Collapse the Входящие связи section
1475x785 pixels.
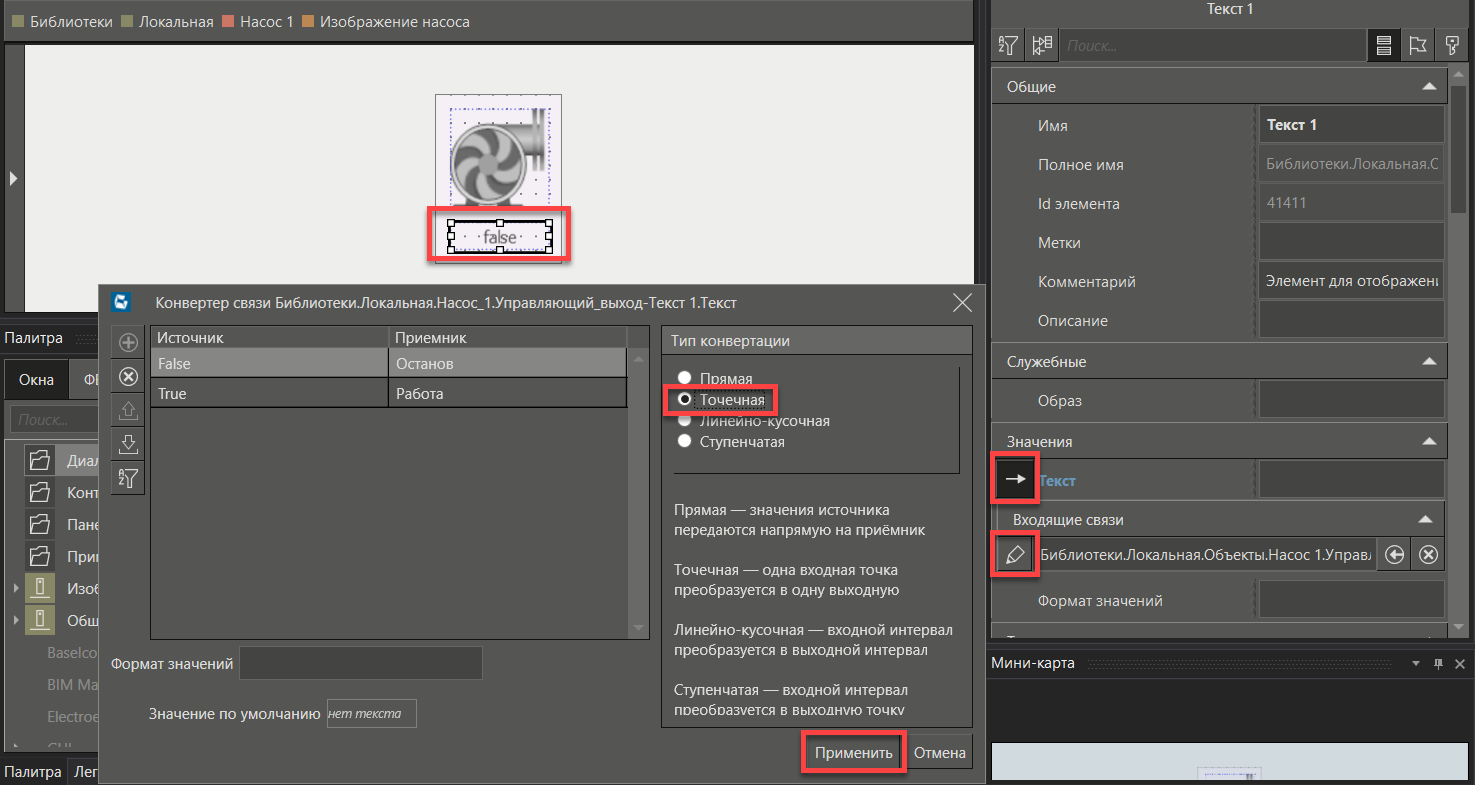pyautogui.click(x=1424, y=520)
